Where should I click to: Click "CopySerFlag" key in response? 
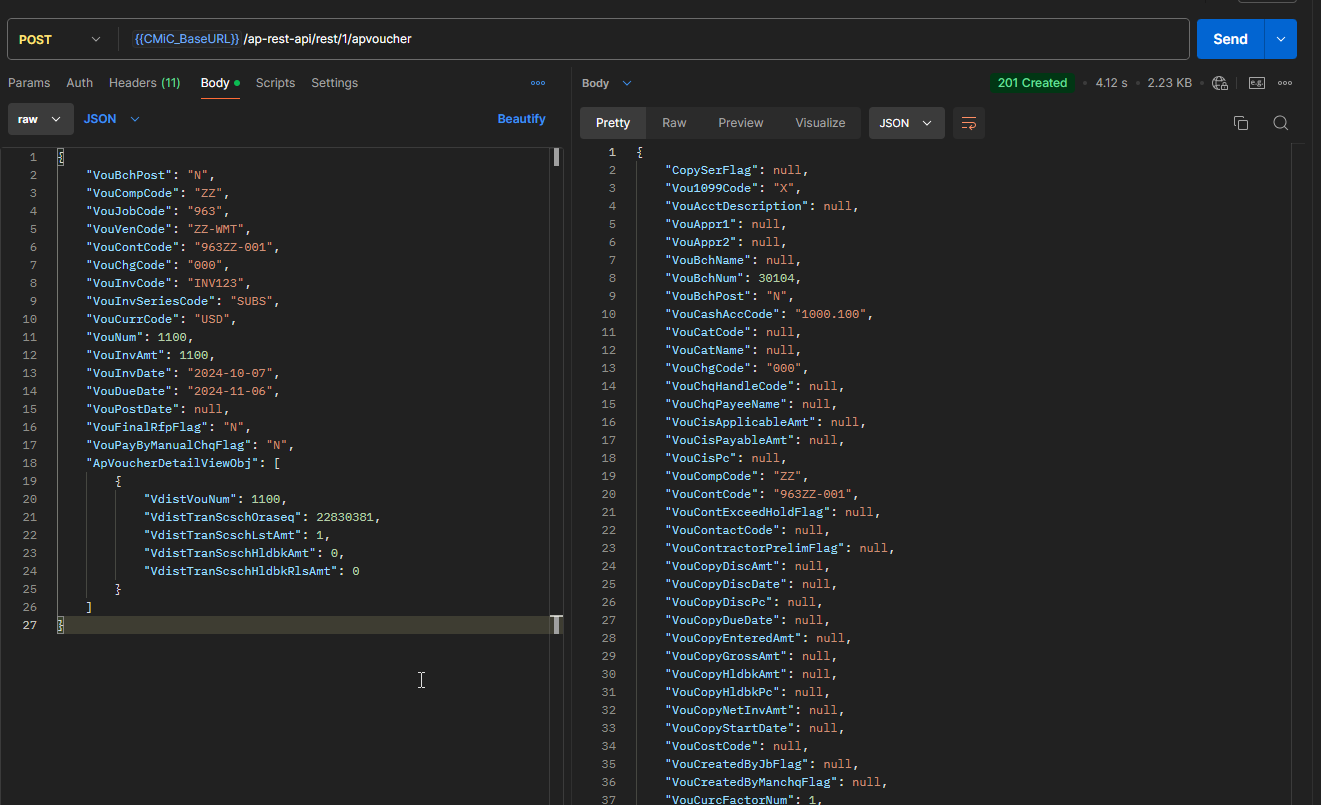[x=711, y=170]
